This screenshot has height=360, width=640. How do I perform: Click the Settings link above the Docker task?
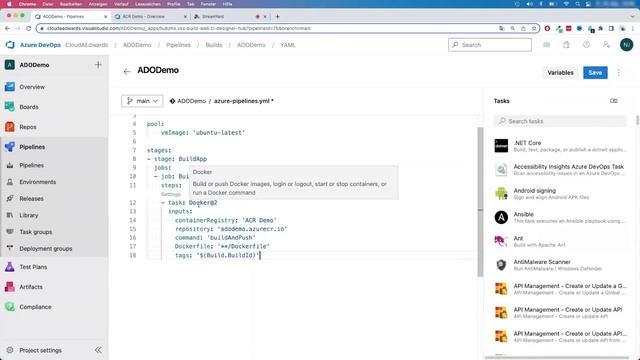pos(171,194)
